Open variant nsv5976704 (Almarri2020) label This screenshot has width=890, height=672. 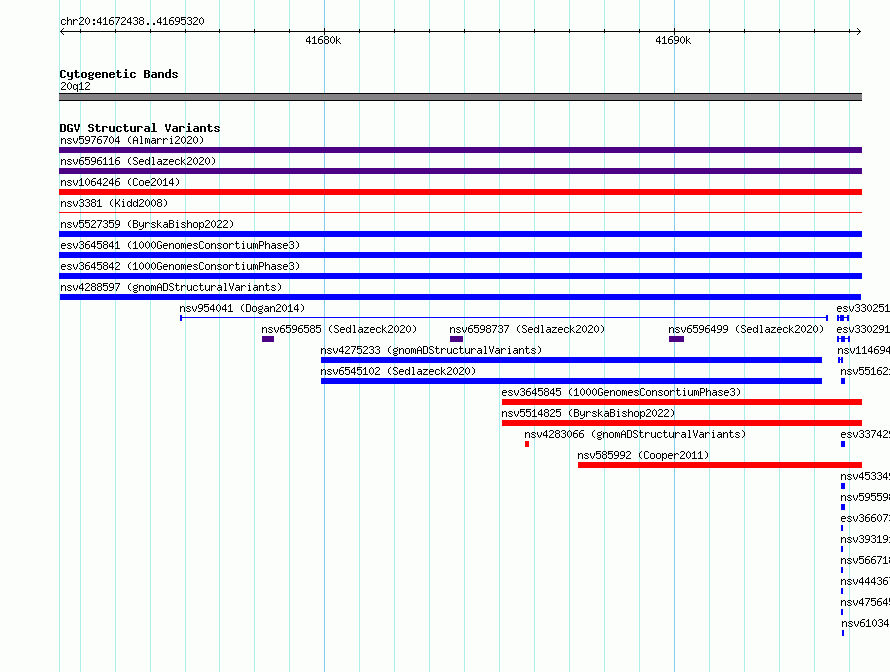pos(132,140)
